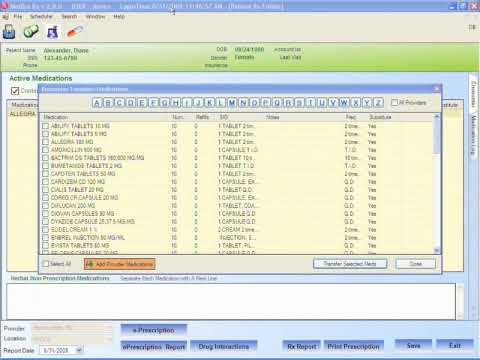
Task: Toggle the Active Medications display checkbox
Action: coord(15,91)
